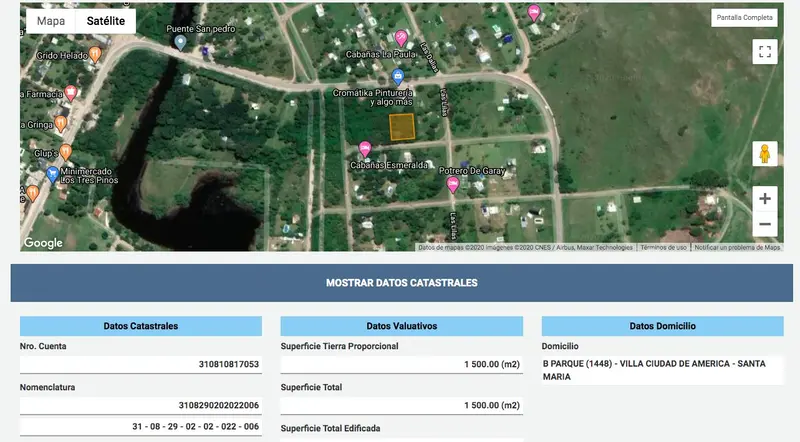The image size is (800, 442).
Task: Click Superficie Total 1 500.00 (m2) value
Action: (x=402, y=405)
